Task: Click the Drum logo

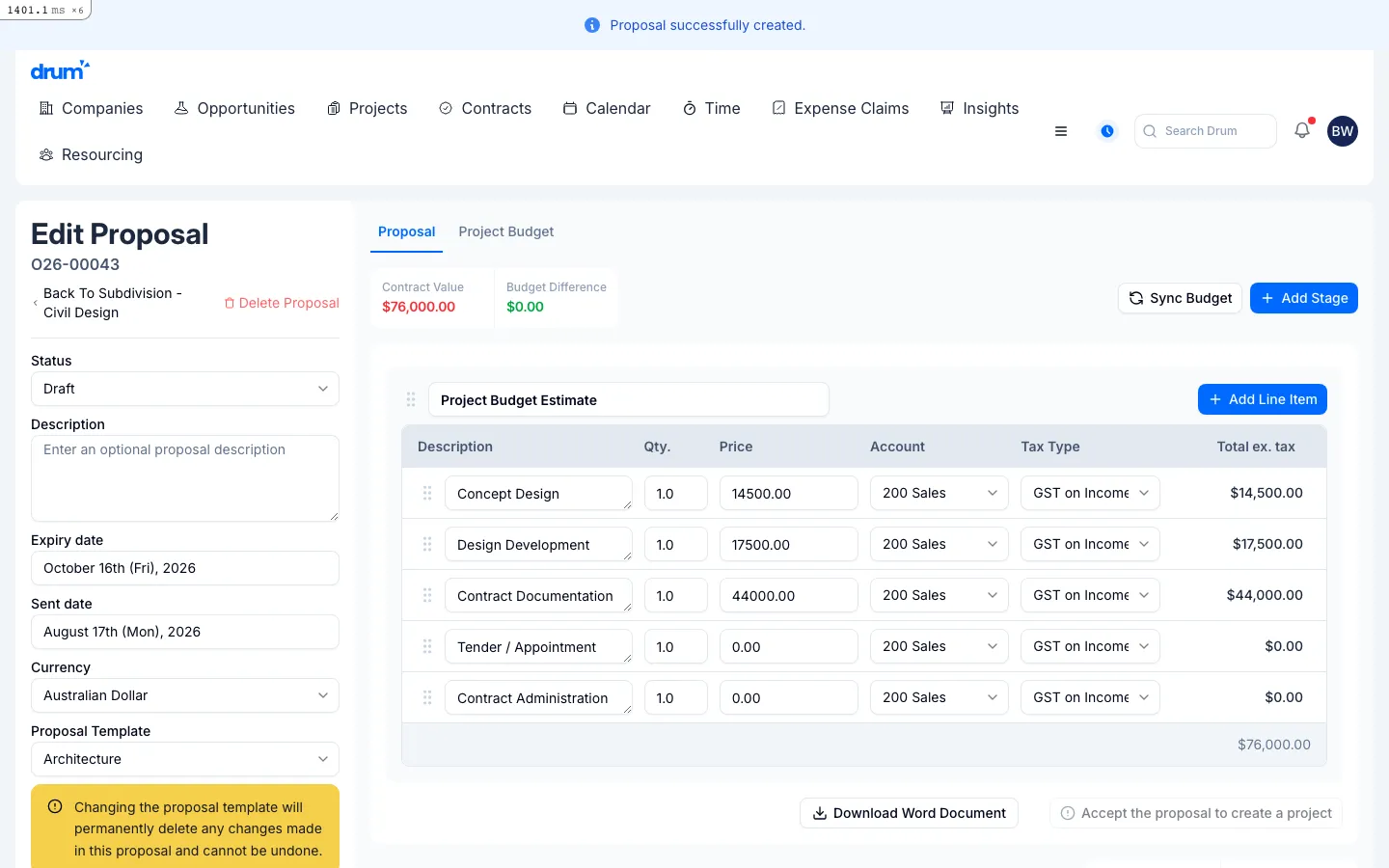Action: pos(60,69)
